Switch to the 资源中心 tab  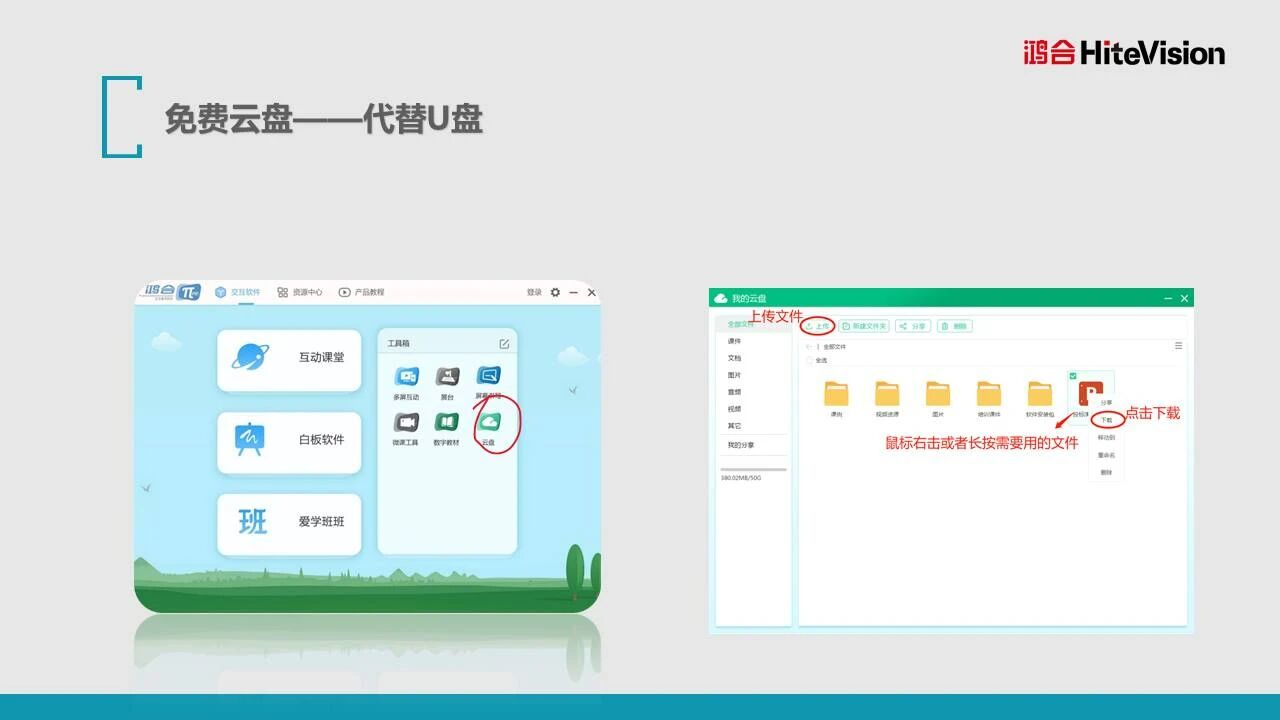point(300,292)
